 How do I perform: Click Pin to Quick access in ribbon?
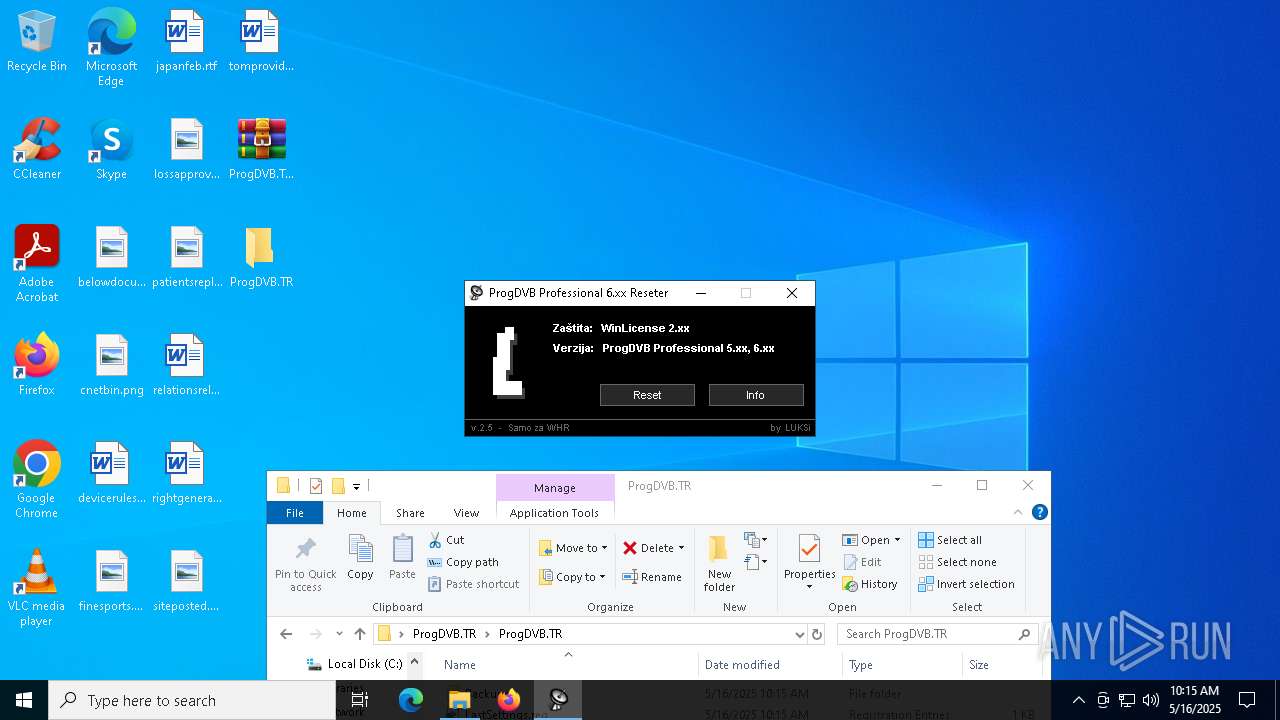306,565
